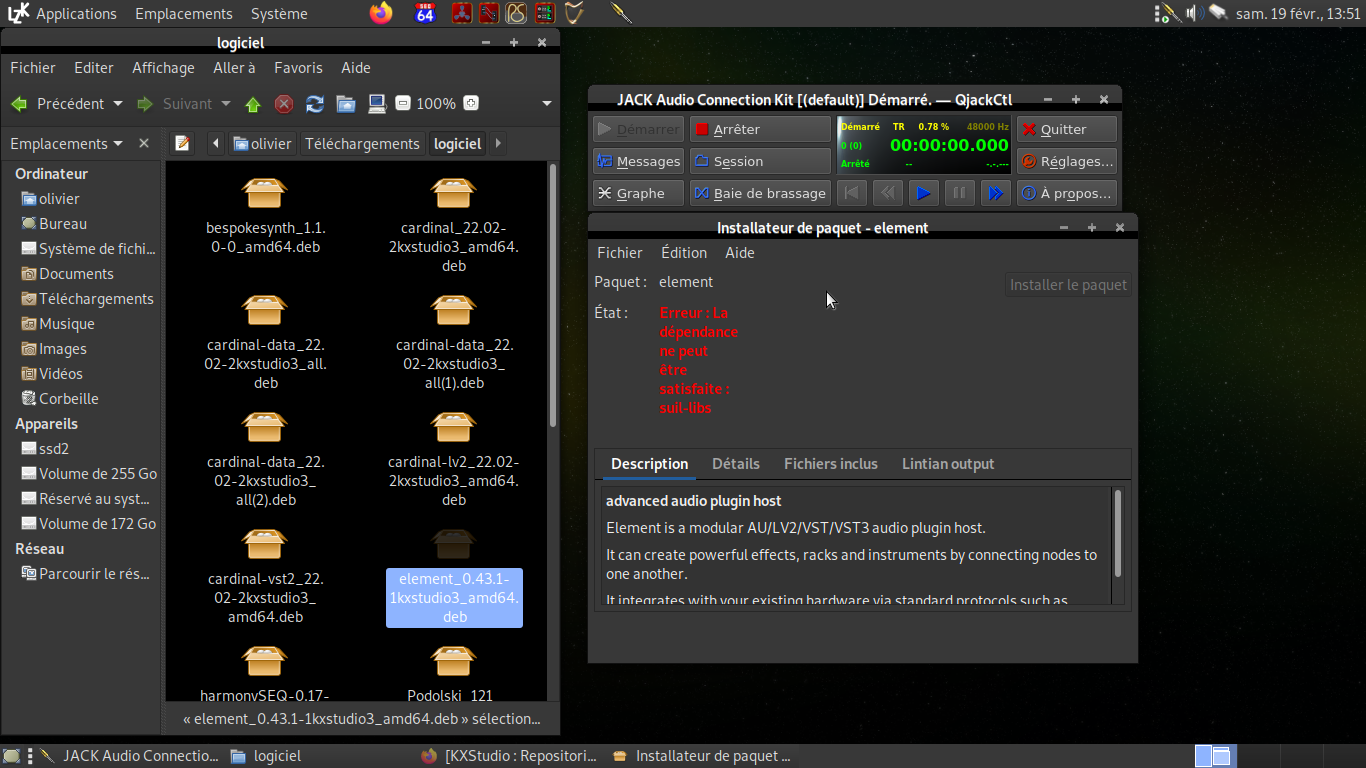Open the JACK Session button
Viewport: 1366px width, 768px height.
point(760,161)
